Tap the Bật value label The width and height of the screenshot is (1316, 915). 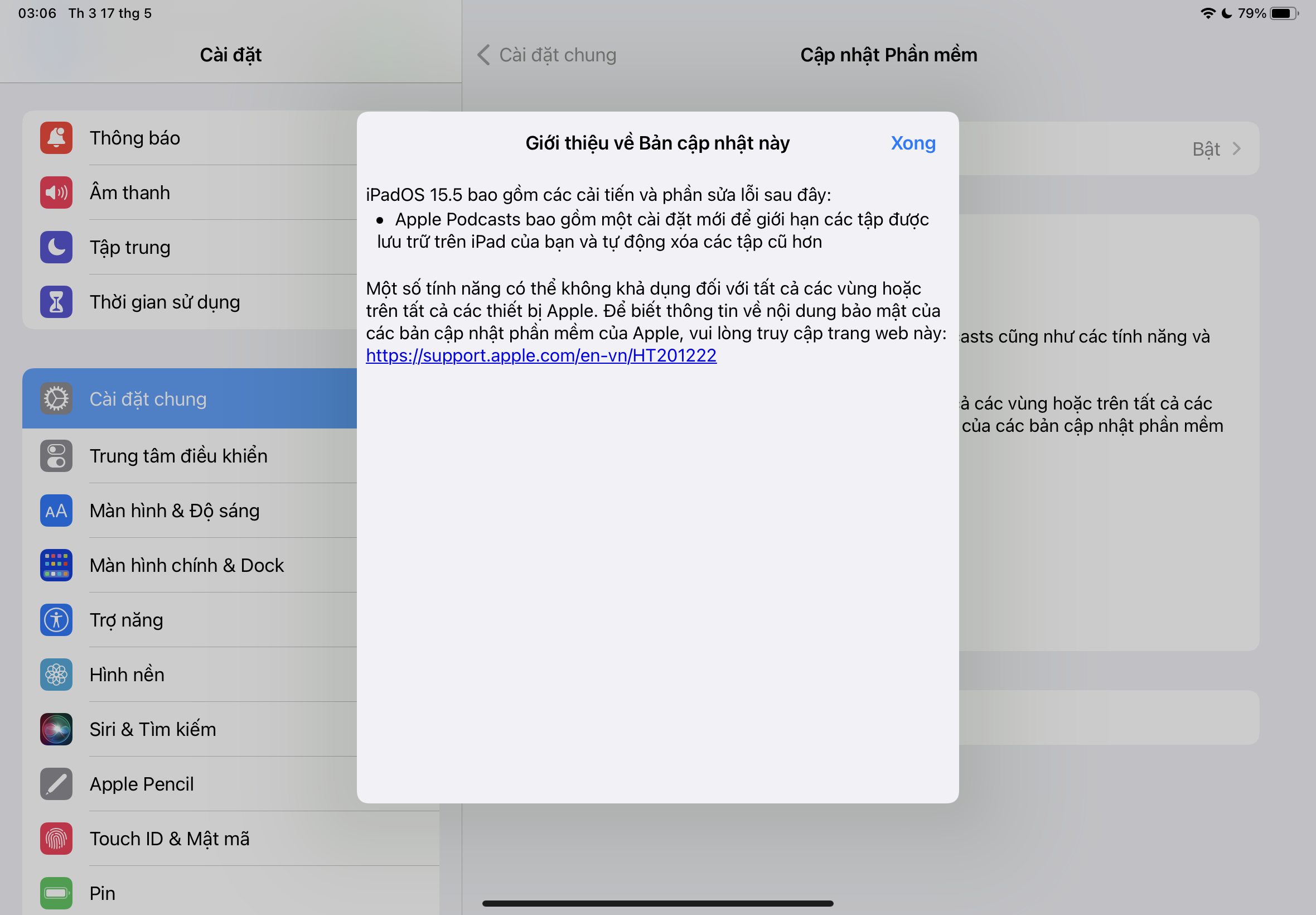pos(1206,149)
